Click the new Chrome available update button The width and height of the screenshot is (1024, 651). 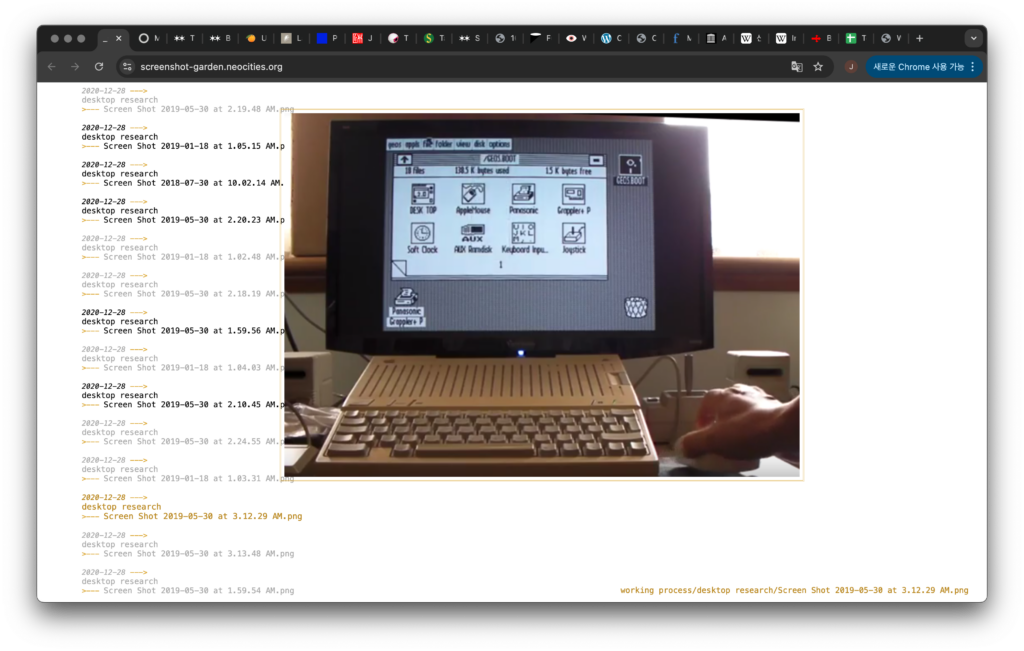pos(918,67)
